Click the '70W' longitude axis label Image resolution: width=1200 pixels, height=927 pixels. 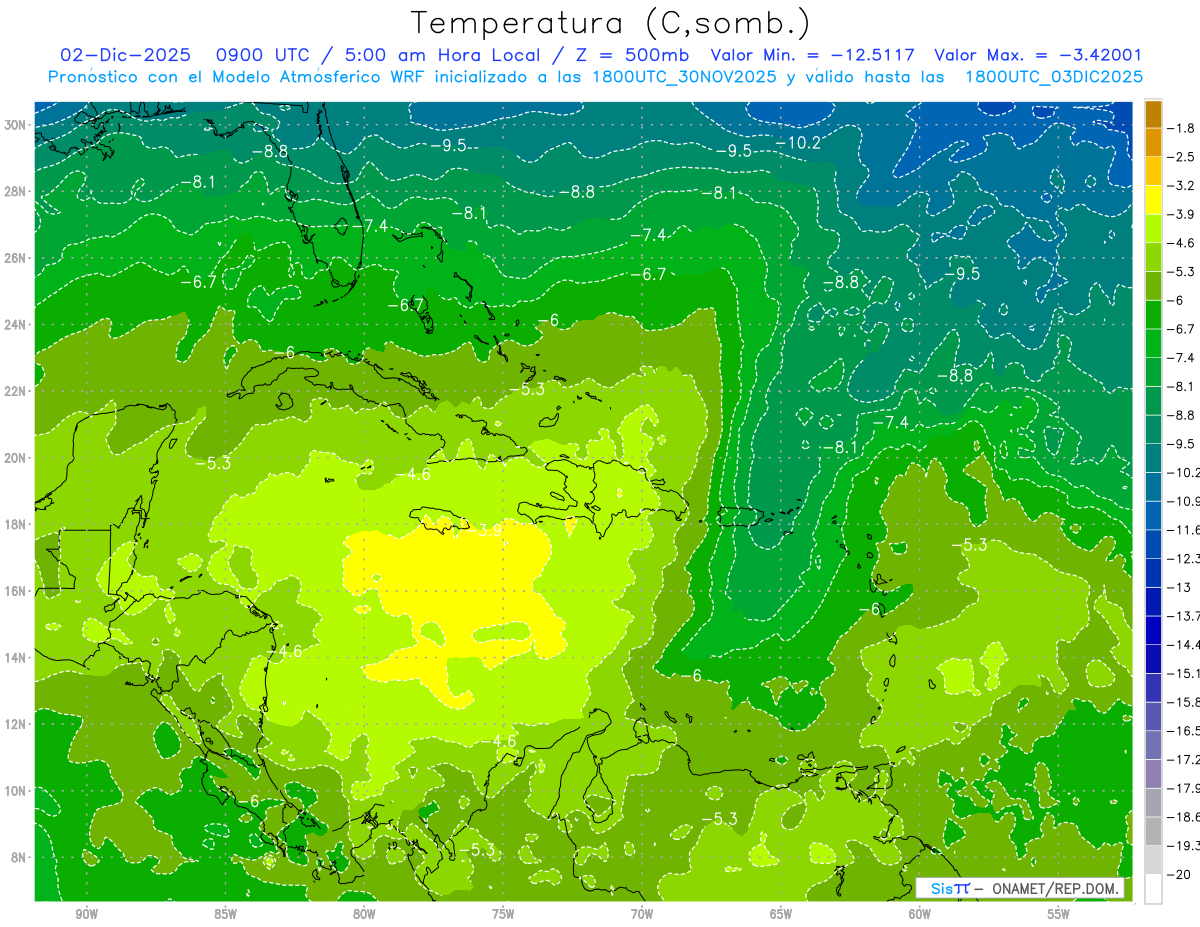642,914
